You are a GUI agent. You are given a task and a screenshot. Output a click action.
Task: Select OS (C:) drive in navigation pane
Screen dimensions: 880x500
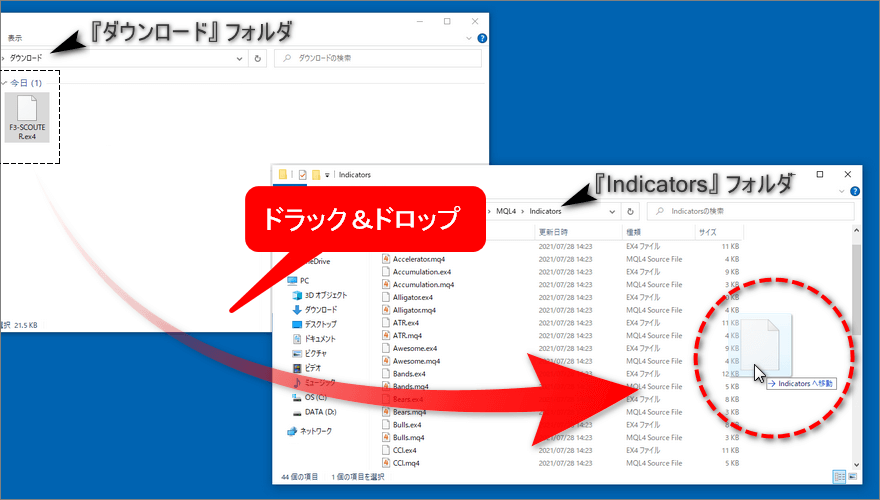coord(309,397)
